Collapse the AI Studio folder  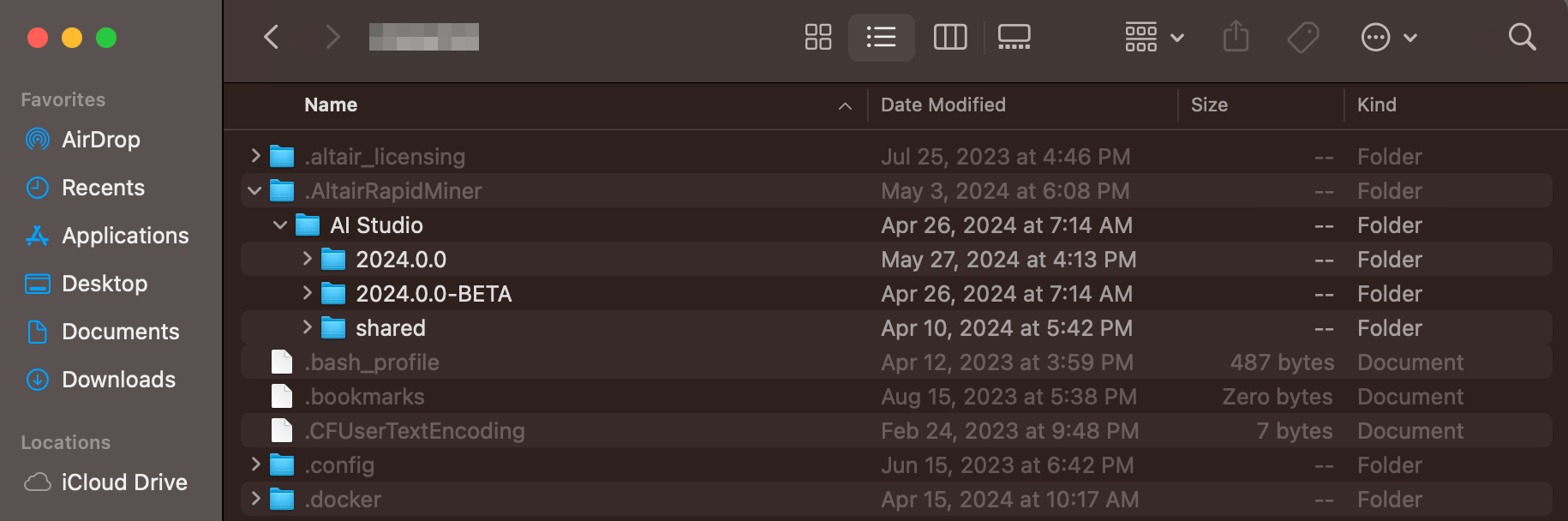[x=280, y=225]
